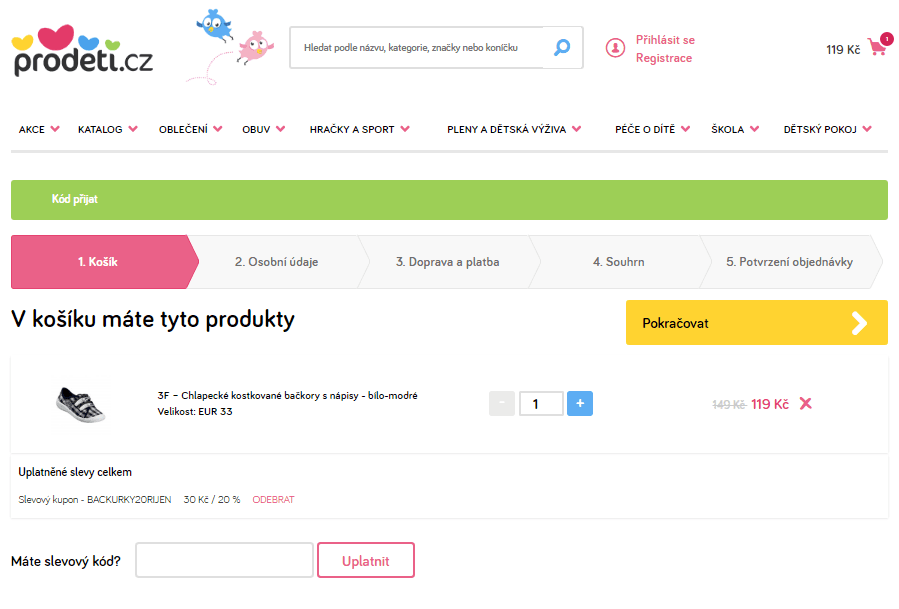Click the Pokračovat button
Image resolution: width=899 pixels, height=609 pixels.
click(757, 322)
